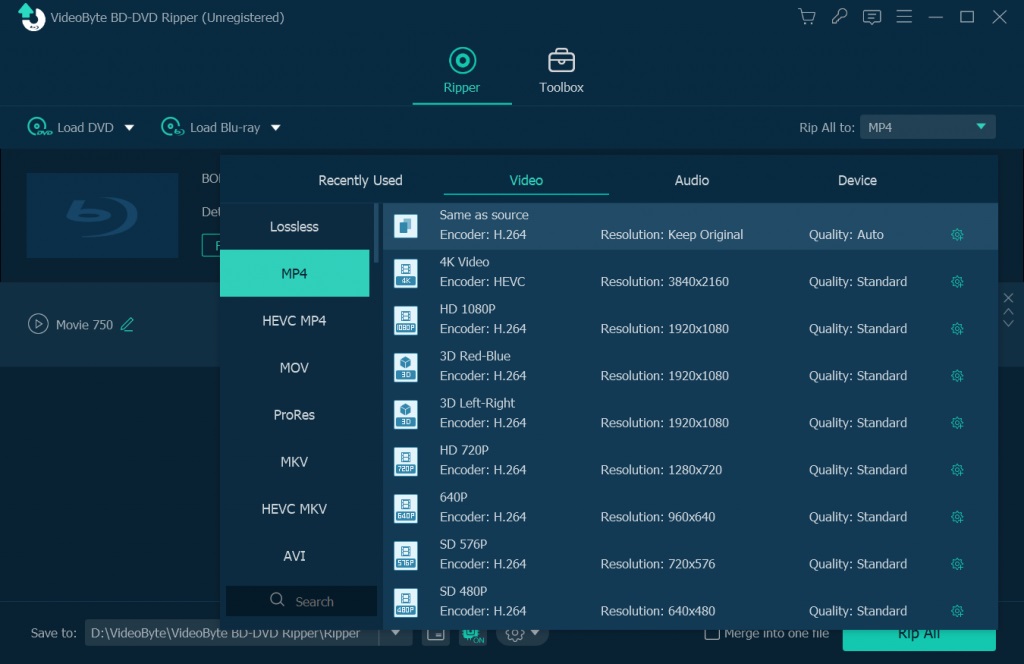Switch to the Audio tab
Screen dimensions: 1024x664
691,180
